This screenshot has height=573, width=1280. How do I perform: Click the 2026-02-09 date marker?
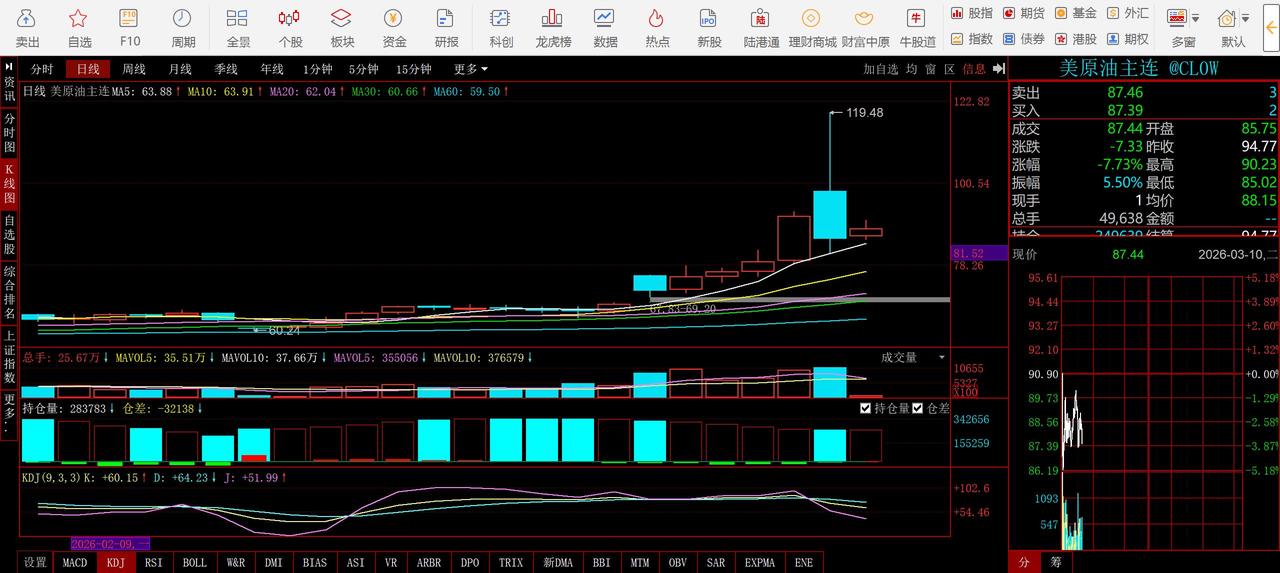(110, 543)
